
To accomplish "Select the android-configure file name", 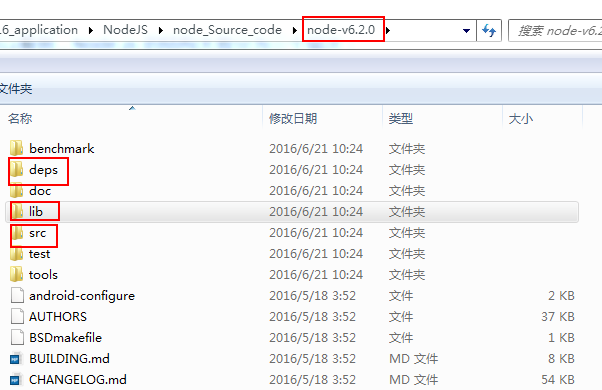I will tap(82, 296).
